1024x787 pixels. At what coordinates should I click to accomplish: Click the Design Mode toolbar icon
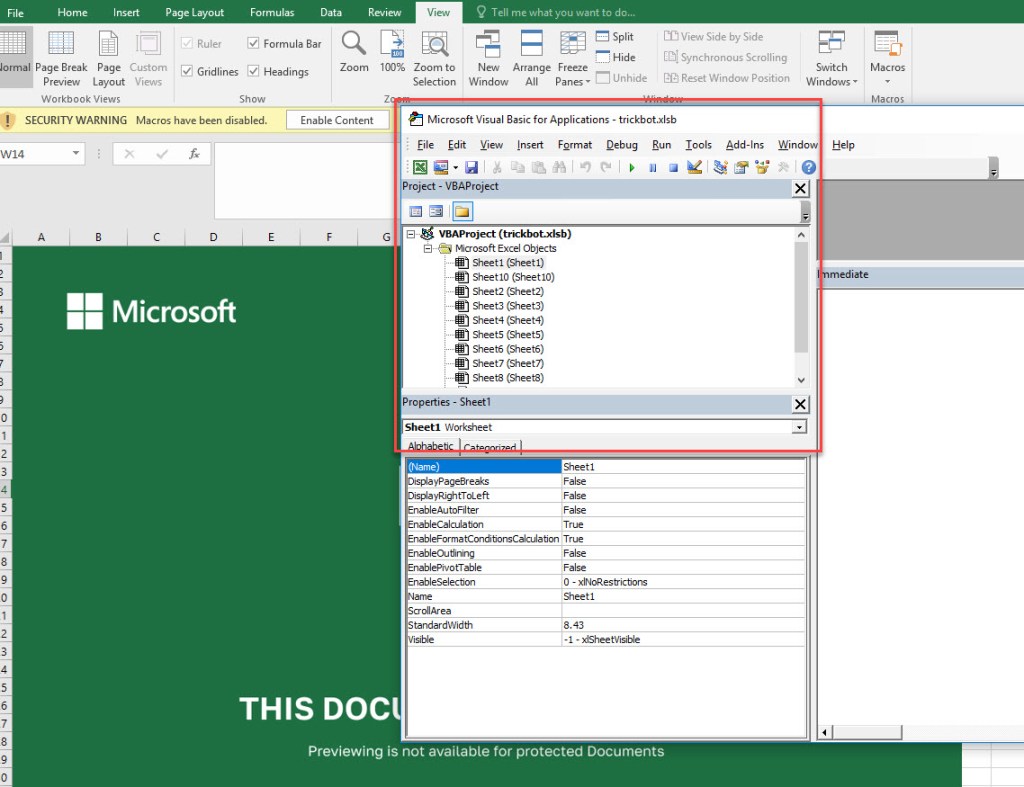click(x=695, y=168)
